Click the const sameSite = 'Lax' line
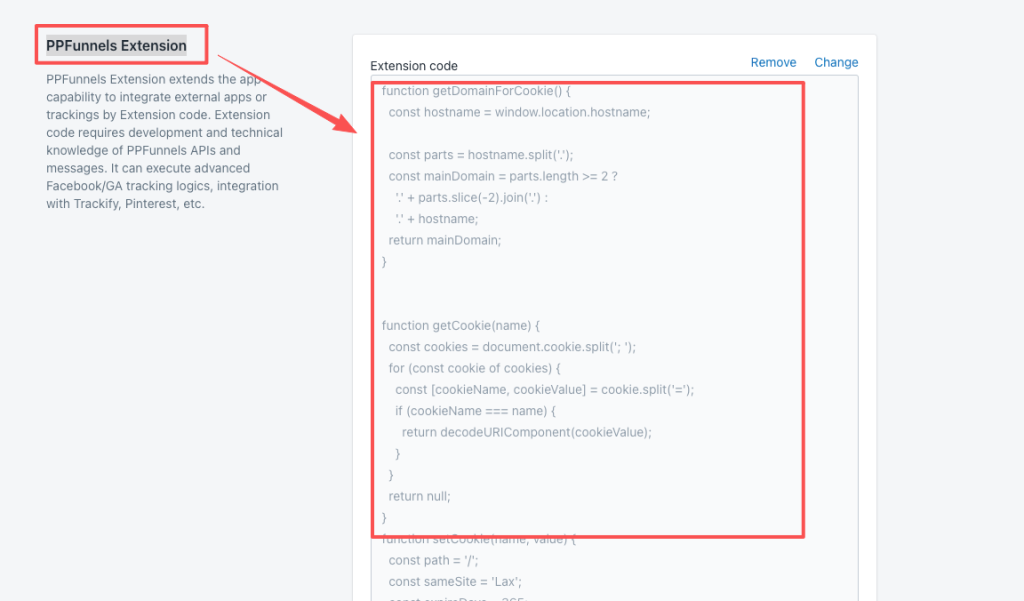This screenshot has height=601, width=1024. [438, 581]
